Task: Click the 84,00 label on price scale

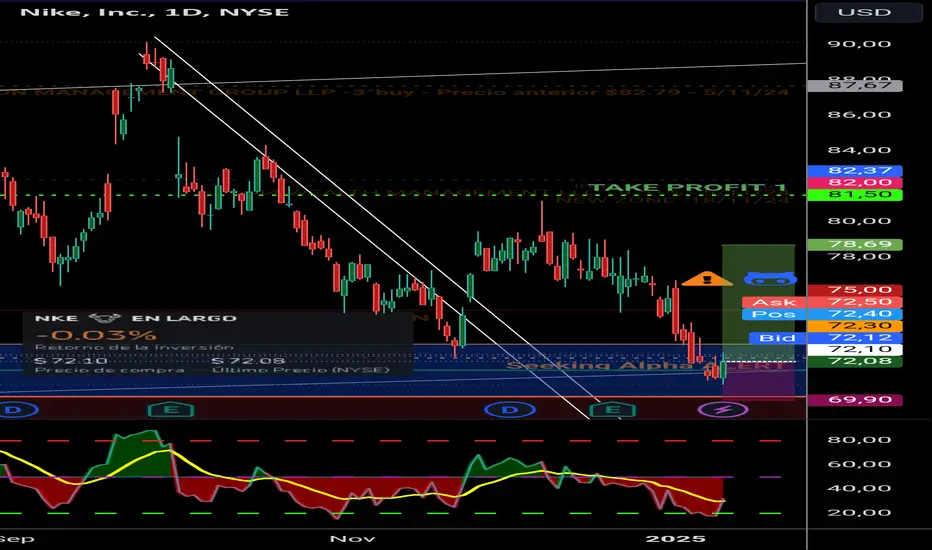Action: pyautogui.click(x=859, y=150)
